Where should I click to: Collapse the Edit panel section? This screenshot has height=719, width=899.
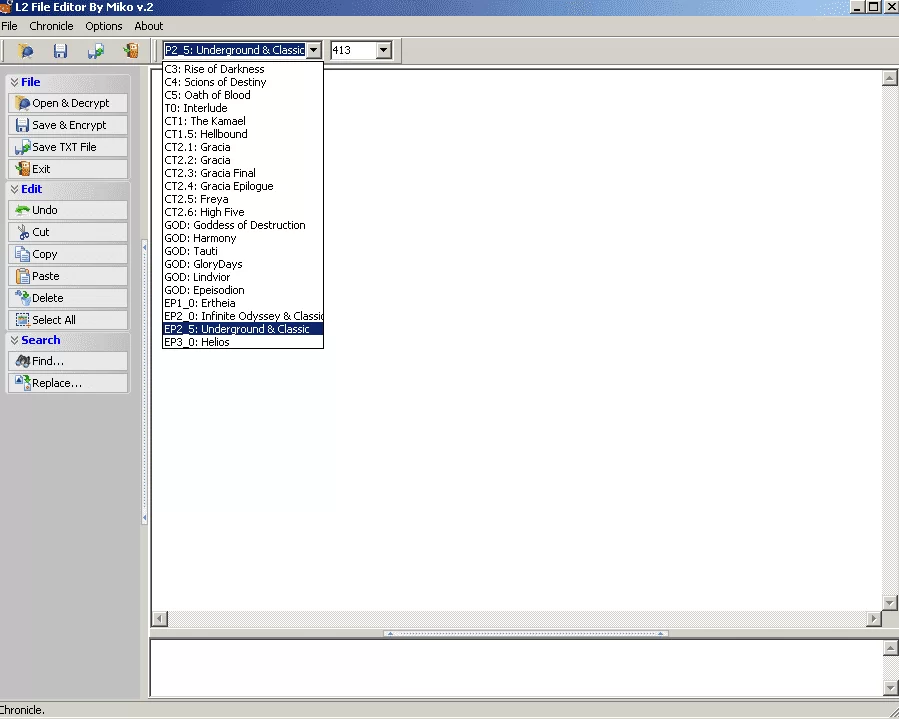tap(14, 189)
